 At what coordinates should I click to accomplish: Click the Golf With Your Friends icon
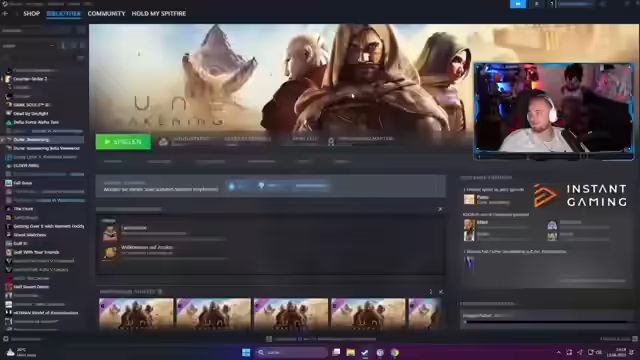point(8,252)
